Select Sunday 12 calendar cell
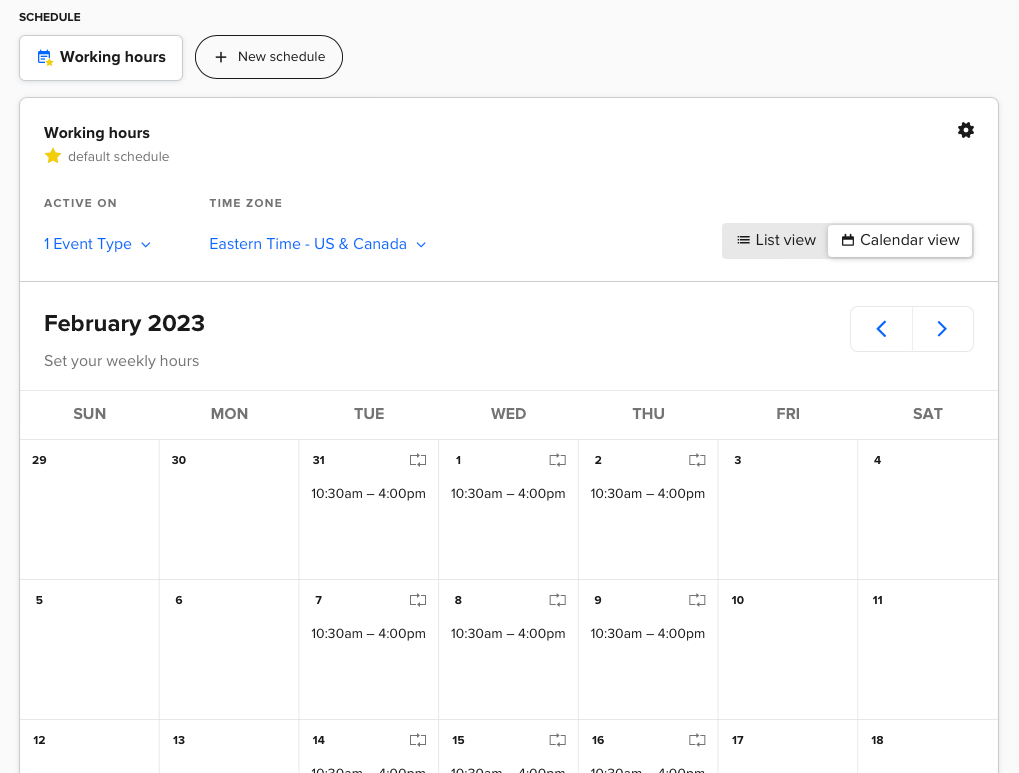 coord(90,746)
